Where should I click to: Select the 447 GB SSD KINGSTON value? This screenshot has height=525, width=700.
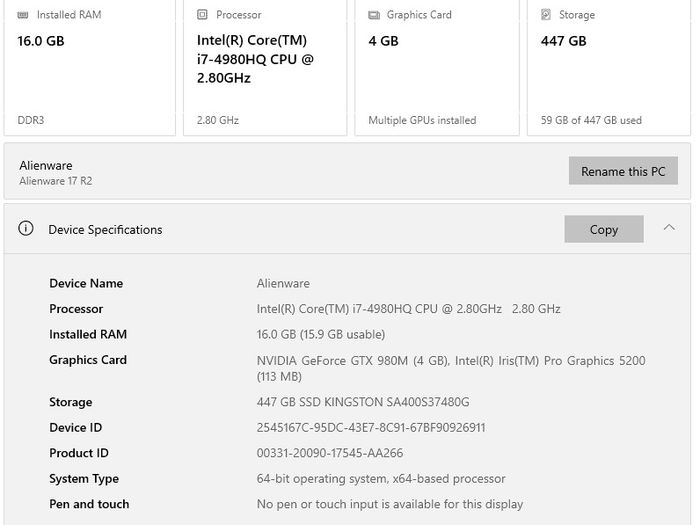[x=363, y=402]
